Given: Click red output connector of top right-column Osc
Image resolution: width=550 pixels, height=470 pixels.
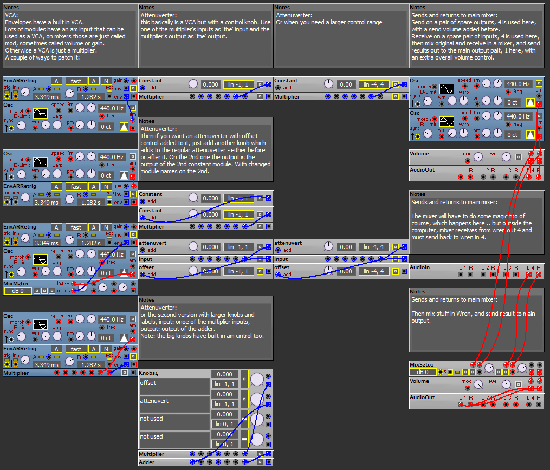Looking at the screenshot, I should point(539,104).
